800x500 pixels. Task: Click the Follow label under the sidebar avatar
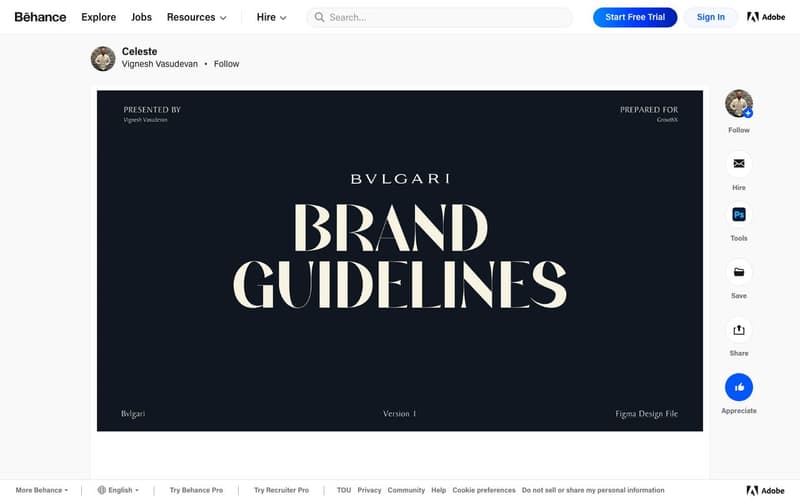coord(739,130)
